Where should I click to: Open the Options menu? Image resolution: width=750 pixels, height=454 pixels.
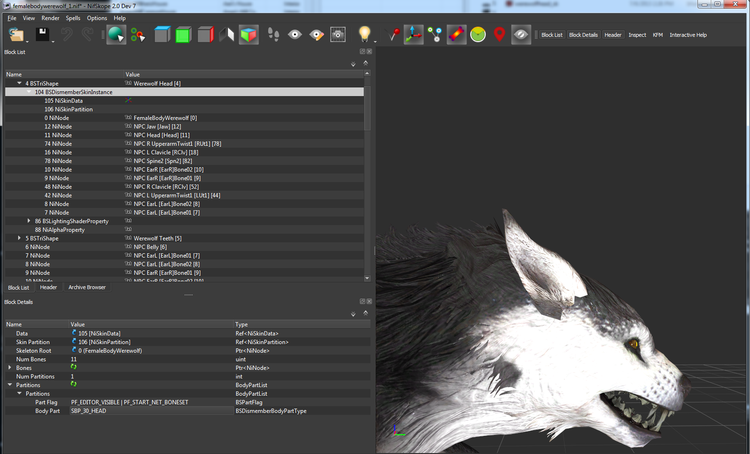click(x=97, y=18)
